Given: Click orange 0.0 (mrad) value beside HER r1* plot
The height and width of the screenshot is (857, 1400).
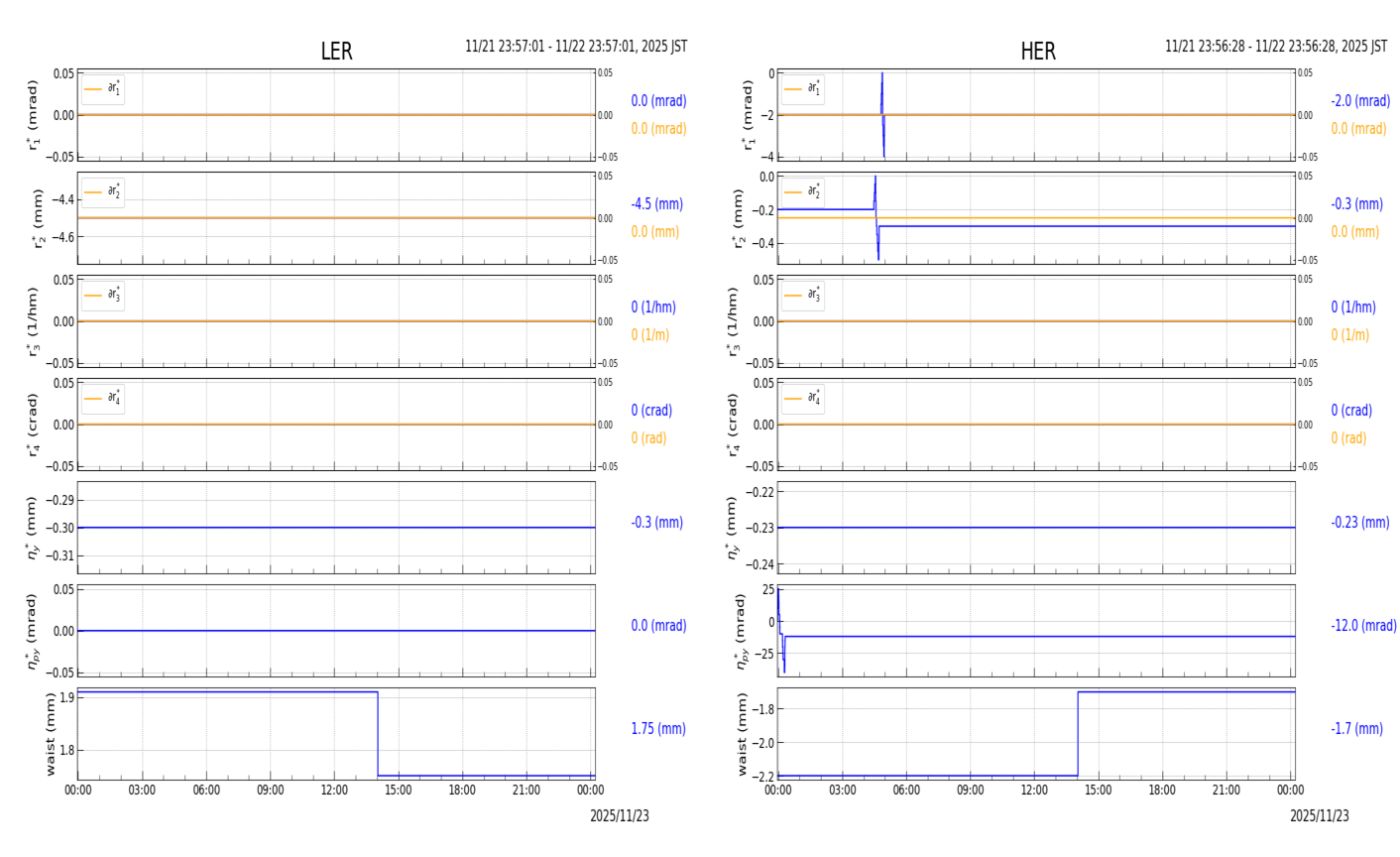Looking at the screenshot, I should (x=1358, y=129).
